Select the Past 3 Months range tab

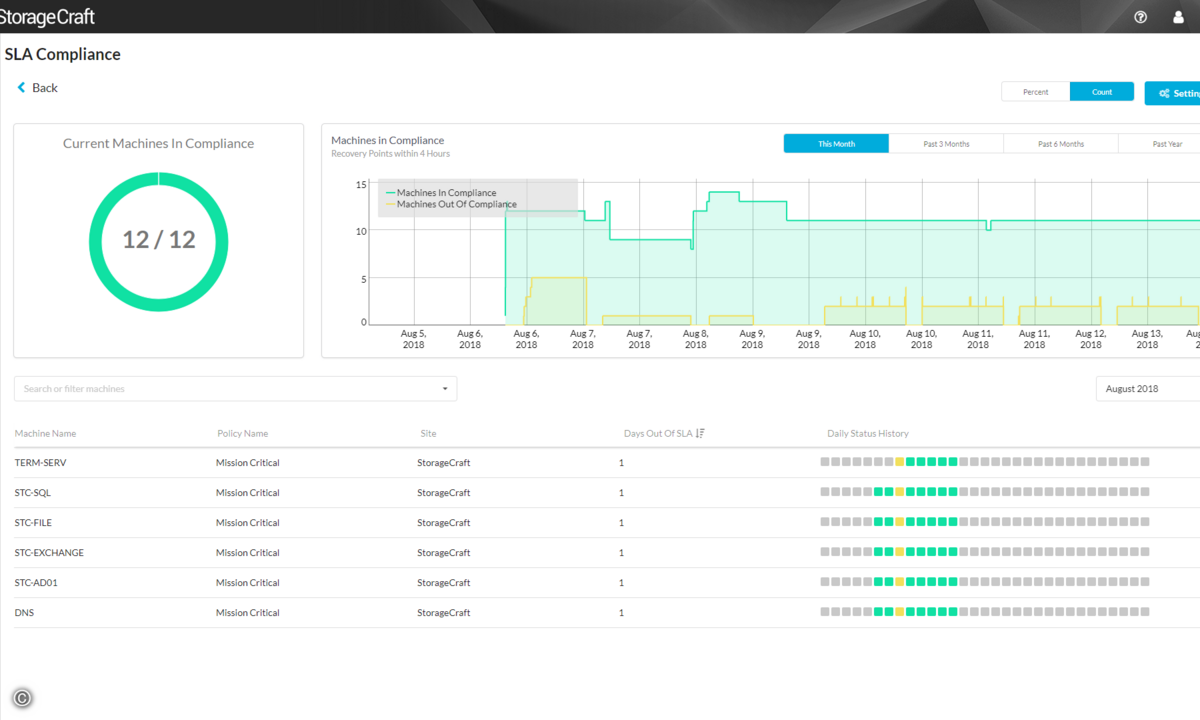946,144
